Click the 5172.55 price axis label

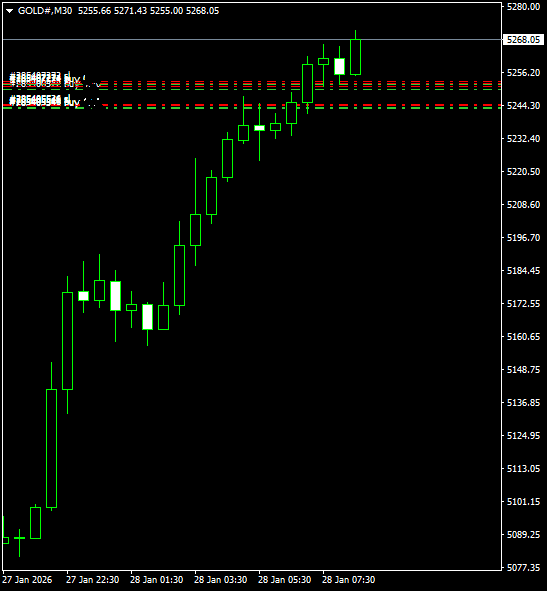pos(523,303)
